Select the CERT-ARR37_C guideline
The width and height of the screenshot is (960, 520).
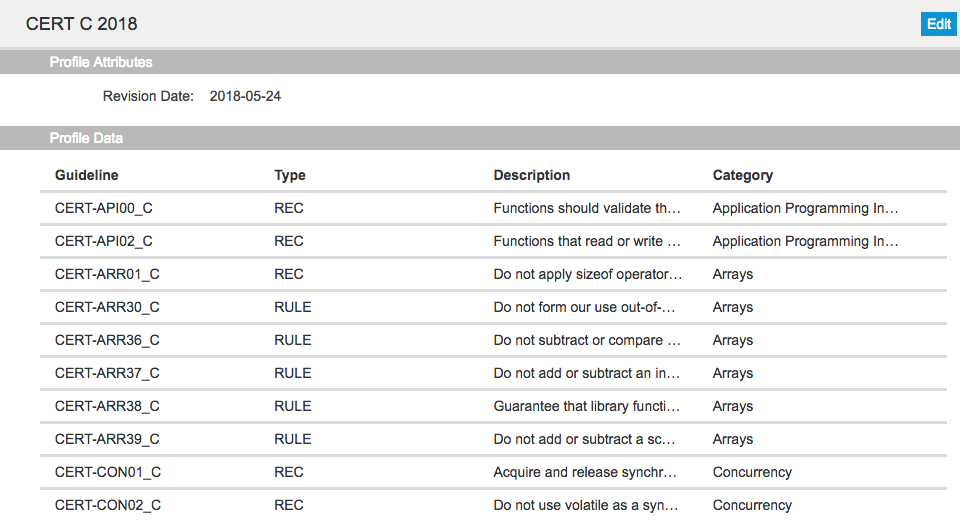coord(493,374)
